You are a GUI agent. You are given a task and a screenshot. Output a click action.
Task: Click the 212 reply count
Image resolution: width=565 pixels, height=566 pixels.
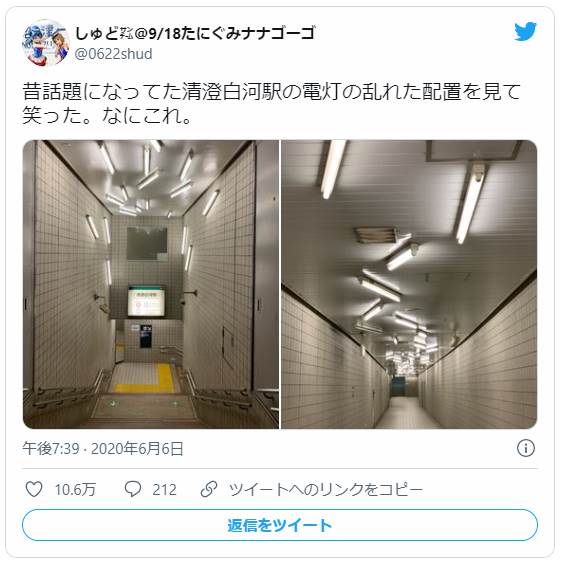click(164, 490)
